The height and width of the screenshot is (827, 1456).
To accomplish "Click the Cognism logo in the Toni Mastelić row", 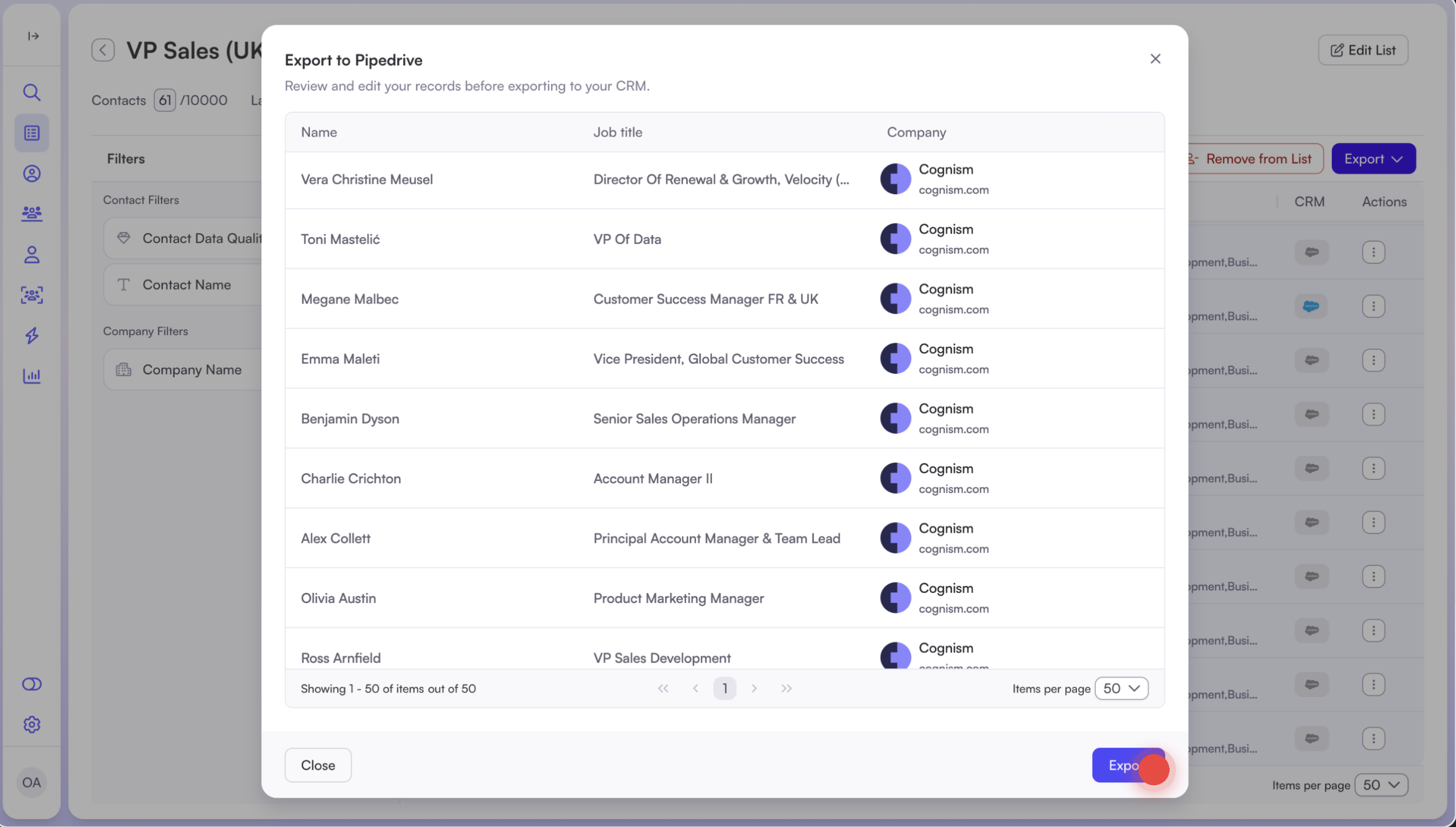I will pos(895,239).
